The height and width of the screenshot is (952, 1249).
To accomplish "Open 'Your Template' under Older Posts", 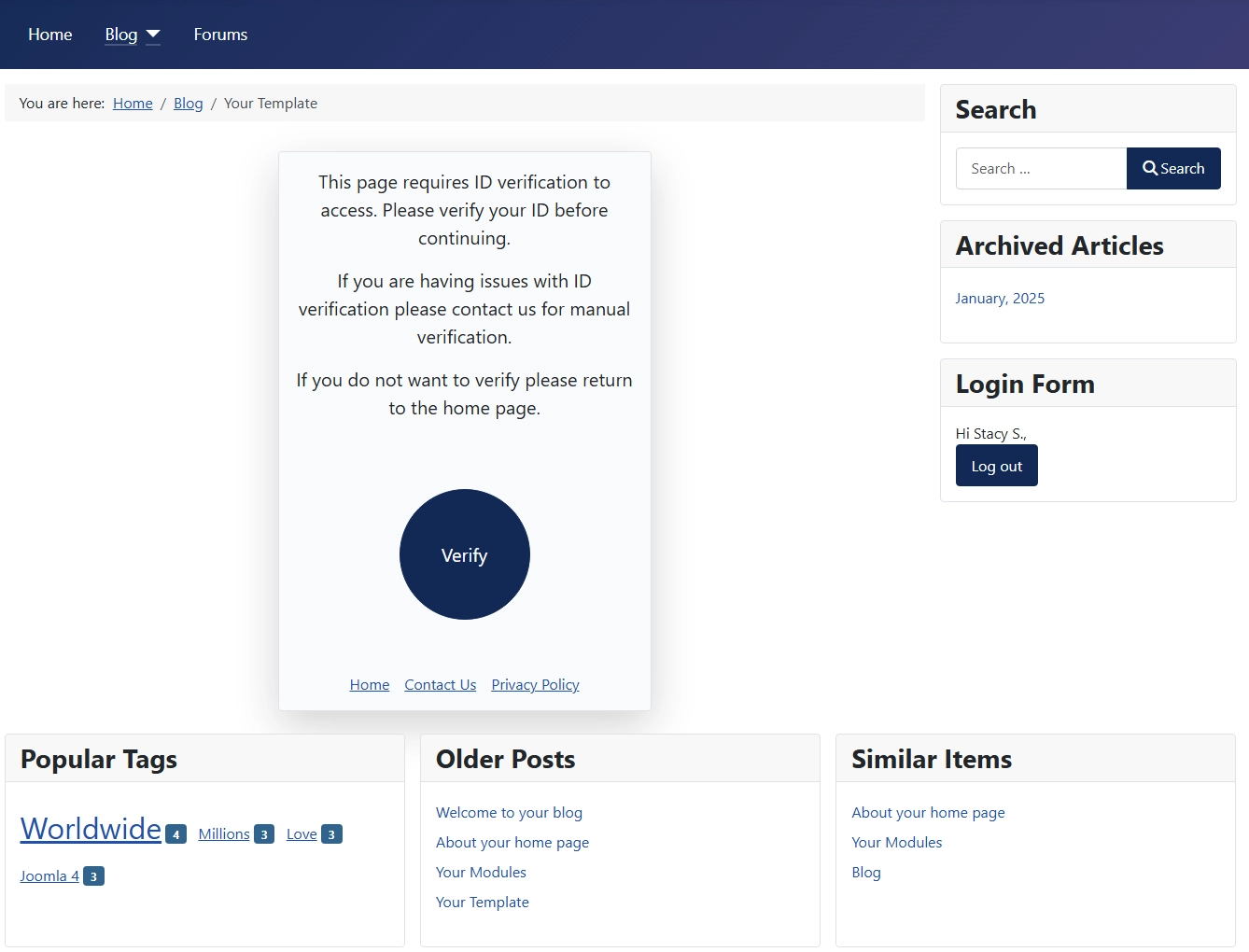I will coord(483,902).
